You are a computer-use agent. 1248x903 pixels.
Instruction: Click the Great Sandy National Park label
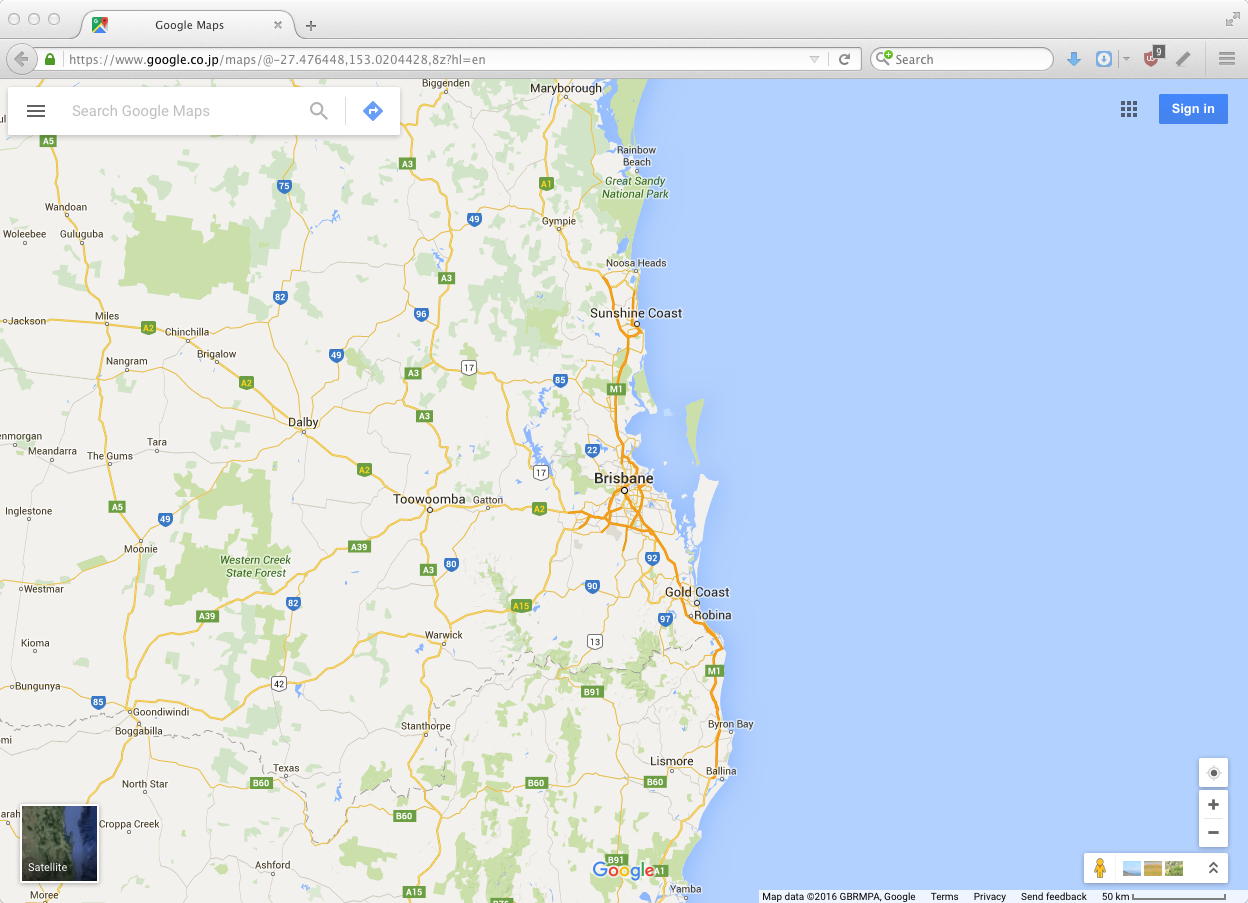(635, 188)
